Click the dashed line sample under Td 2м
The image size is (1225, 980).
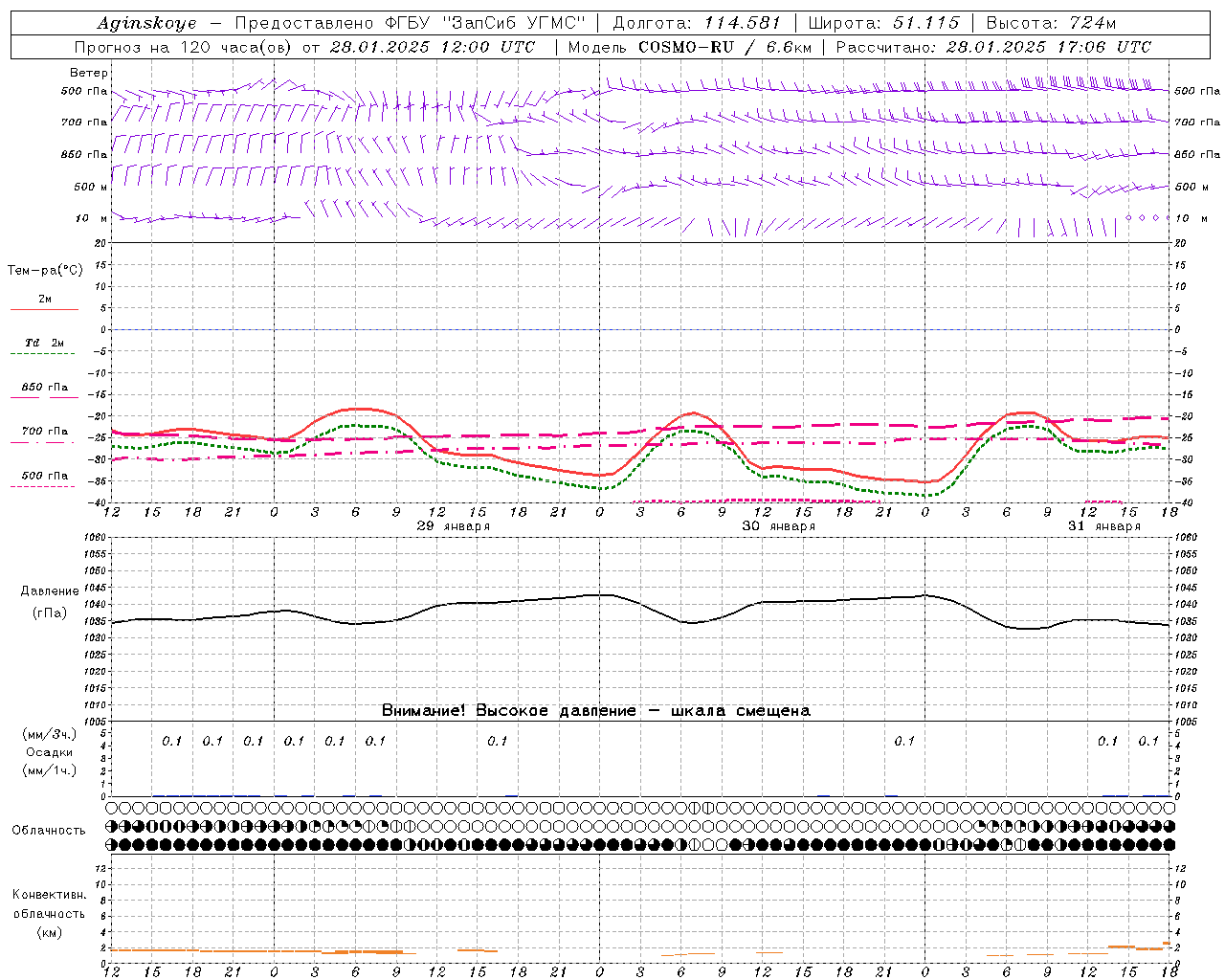(x=43, y=354)
